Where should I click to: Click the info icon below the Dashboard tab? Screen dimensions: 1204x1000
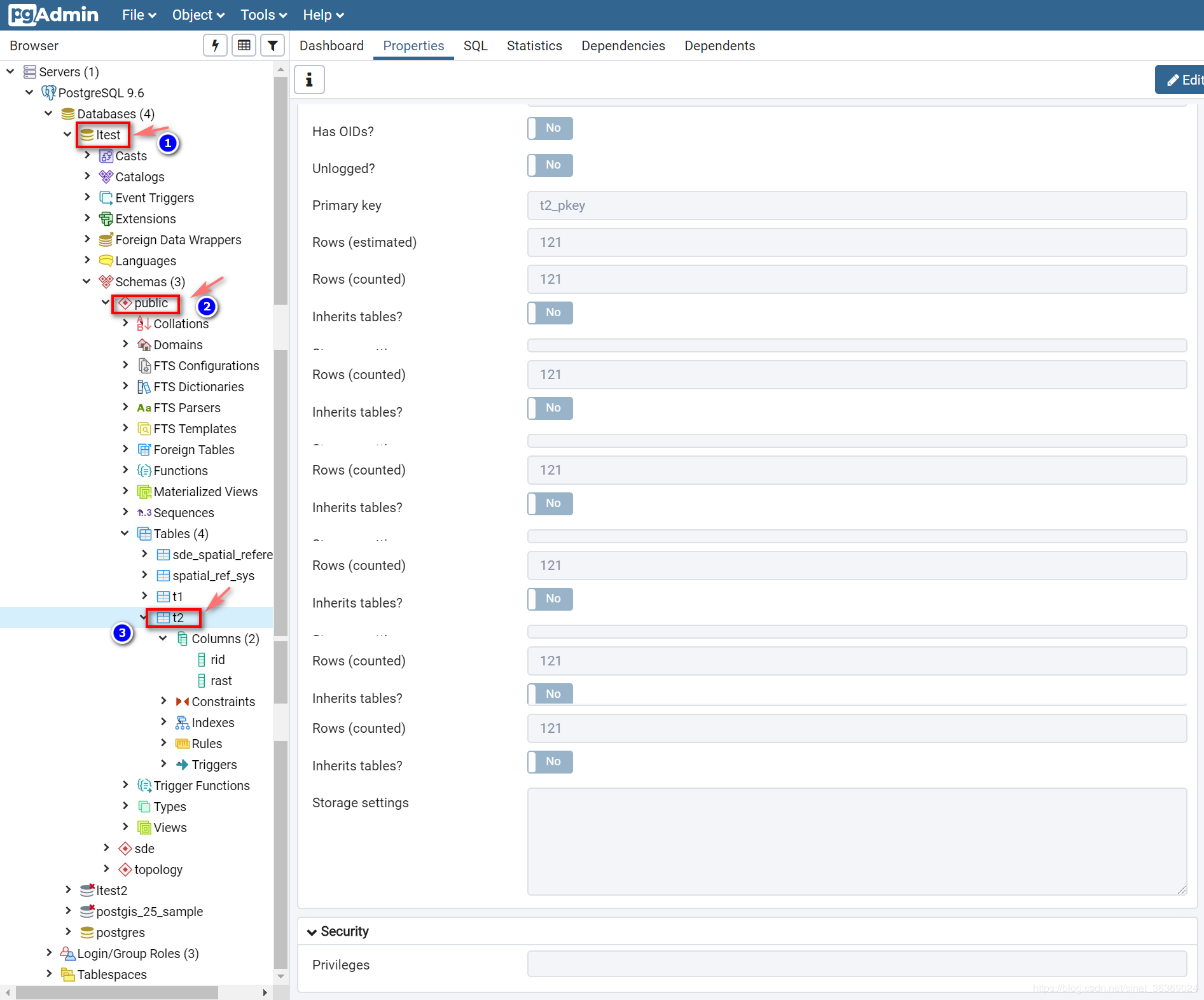[309, 80]
